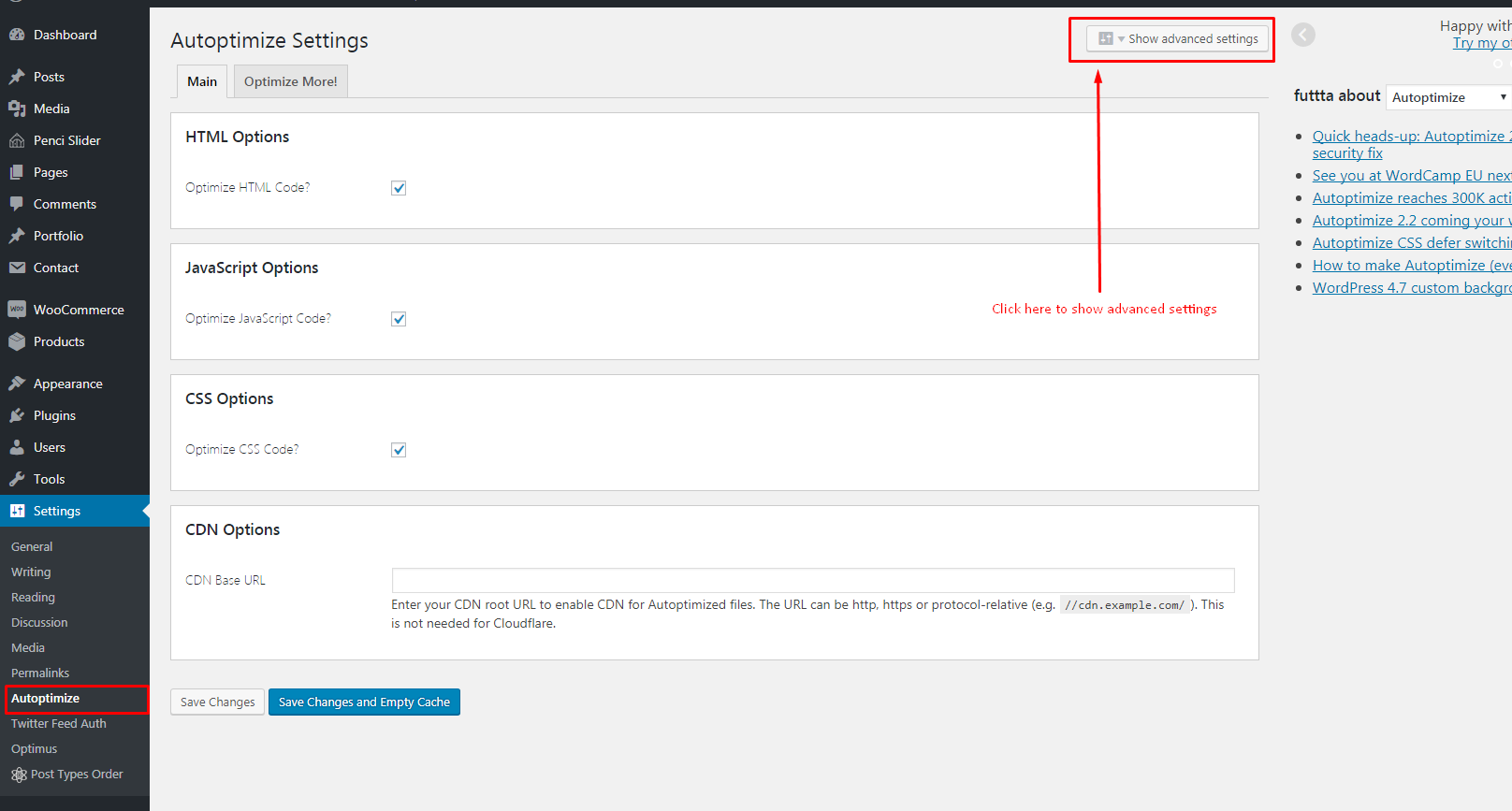Toggle Optimize JavaScript Code checkbox

(399, 319)
